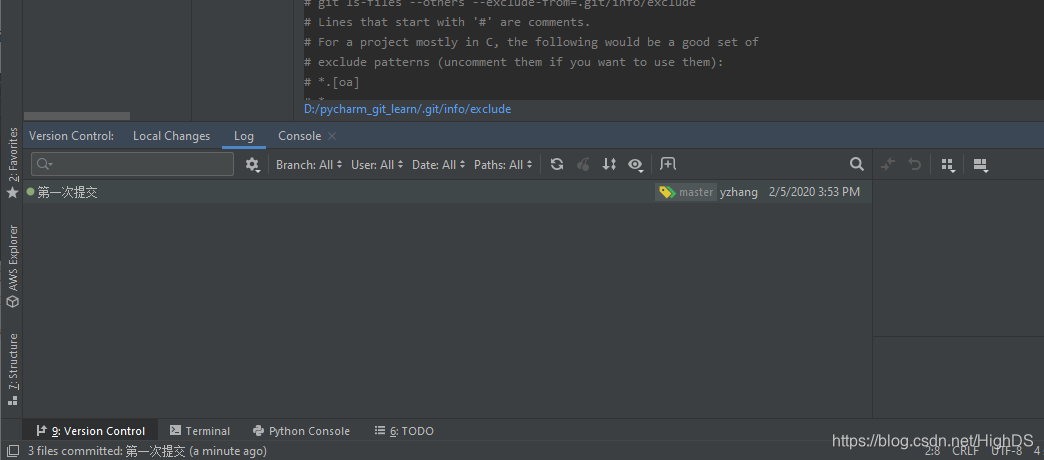Open the eye Quick Settings menu
Screen dimensions: 1044x460
pos(636,164)
